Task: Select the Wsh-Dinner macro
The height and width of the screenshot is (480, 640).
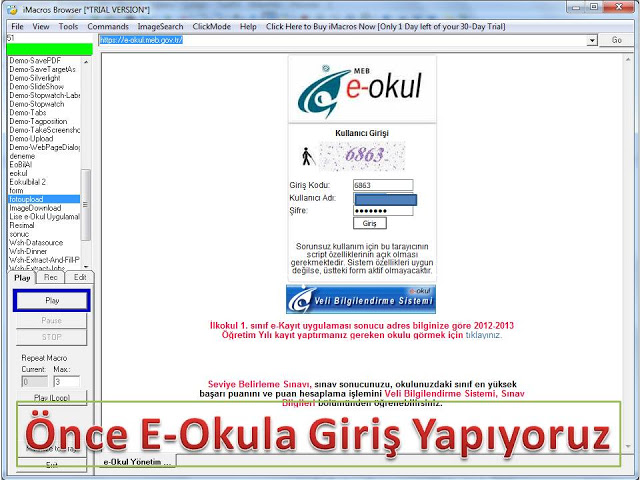Action: point(28,251)
